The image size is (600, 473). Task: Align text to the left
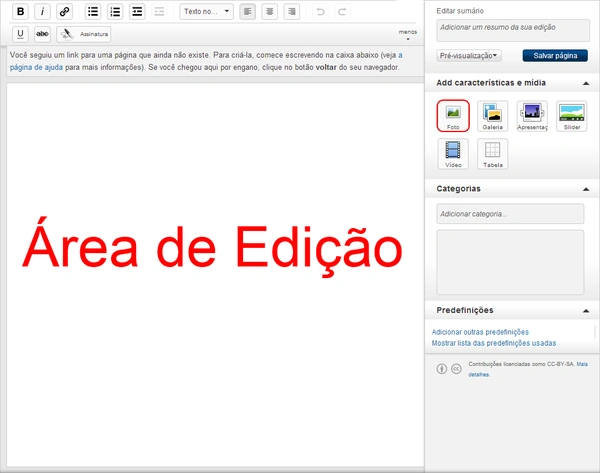[248, 11]
